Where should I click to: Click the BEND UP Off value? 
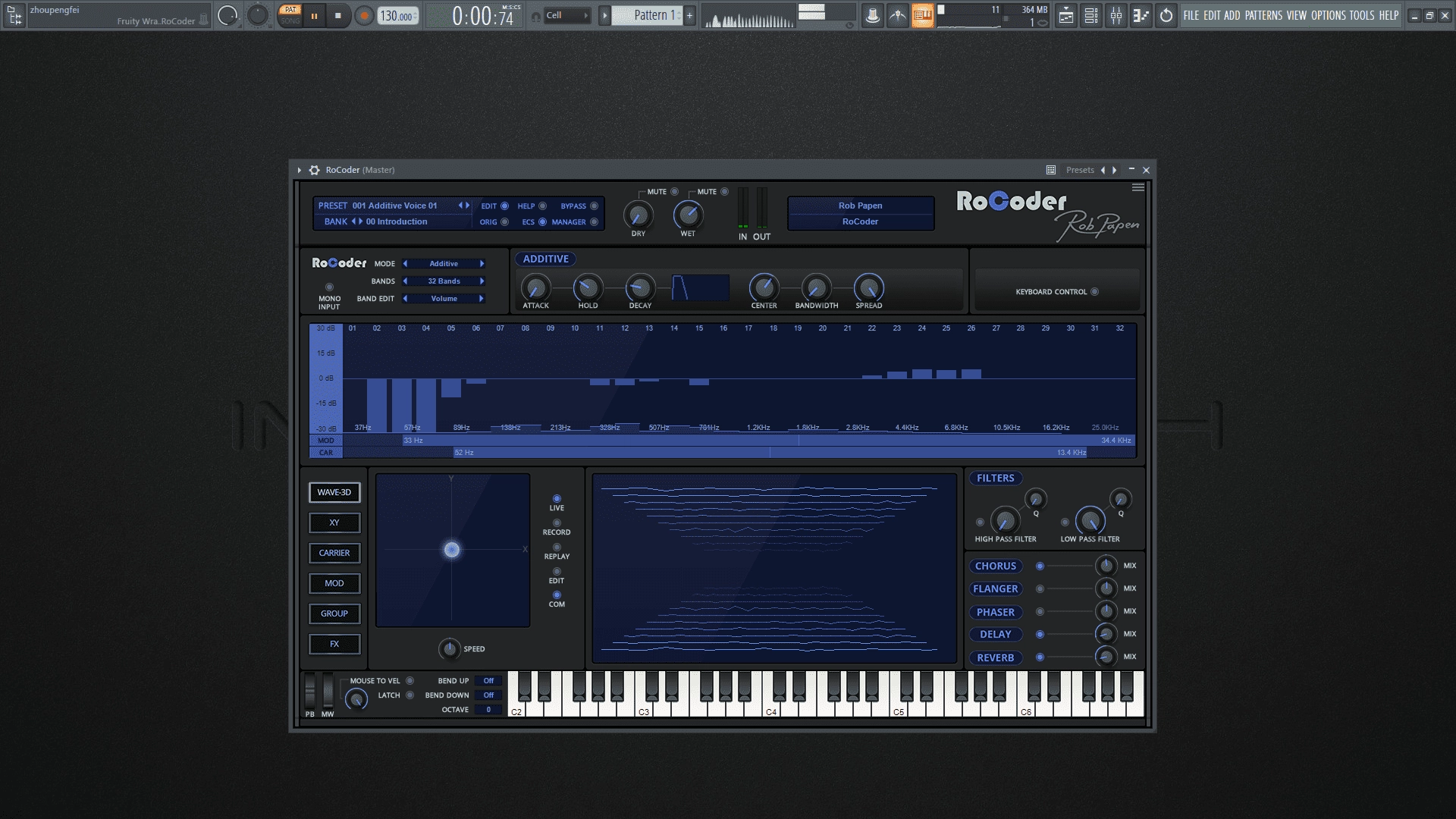488,681
